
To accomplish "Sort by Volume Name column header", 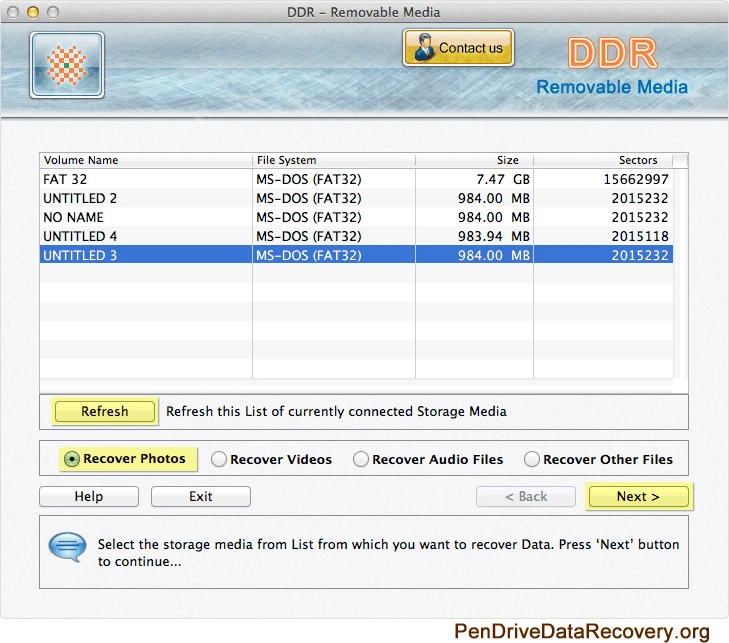I will coord(145,160).
